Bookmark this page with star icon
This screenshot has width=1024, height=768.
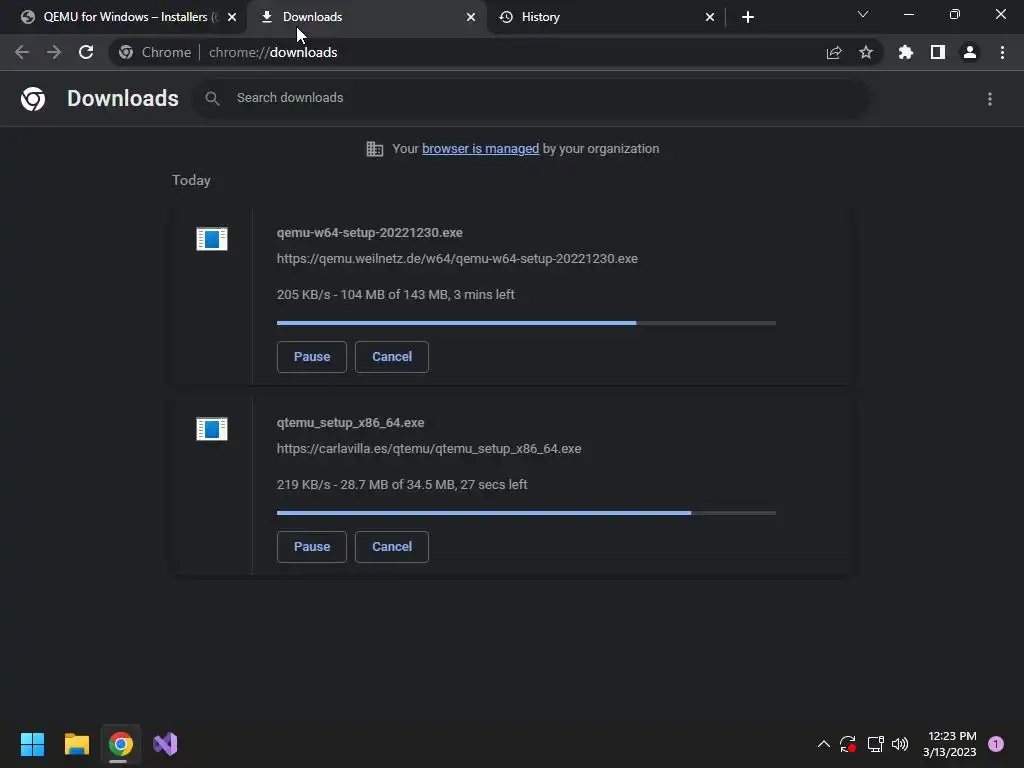click(866, 52)
